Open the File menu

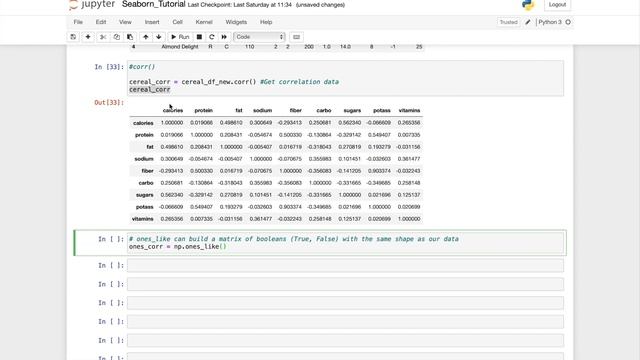[78, 22]
